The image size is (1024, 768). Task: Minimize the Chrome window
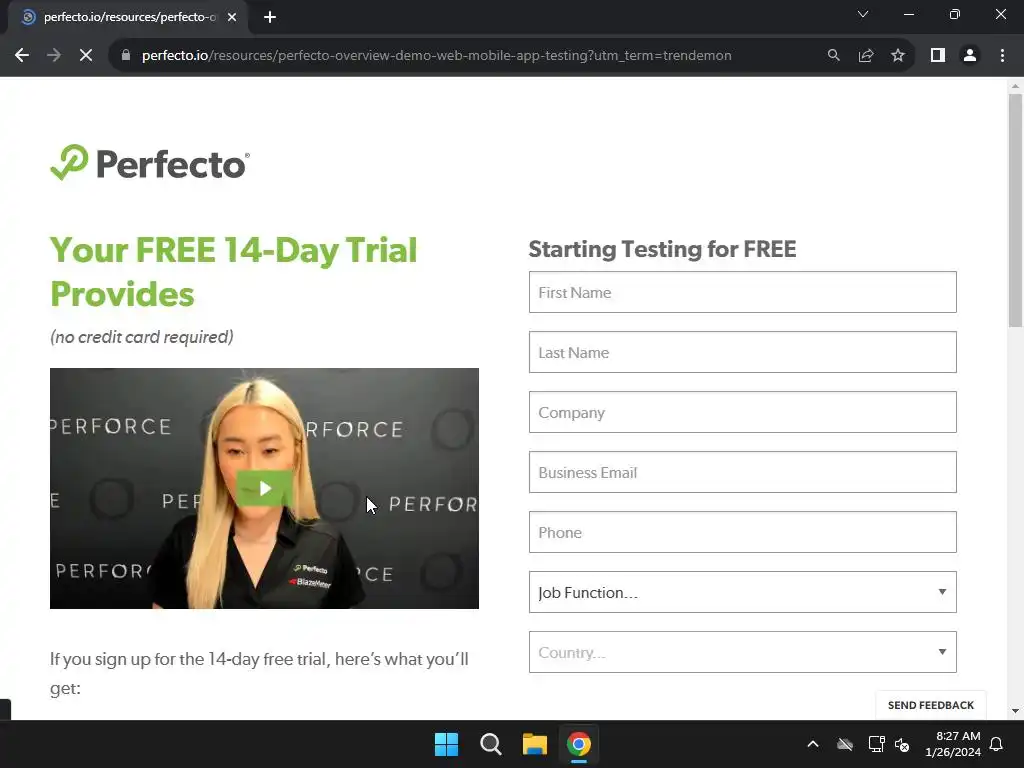click(908, 14)
